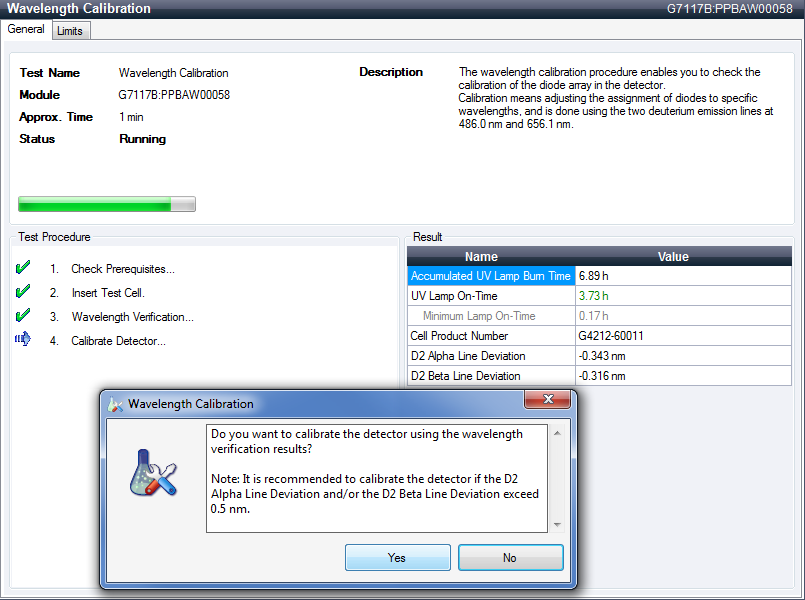Click the dialog scrollbar up arrow
805x600 pixels.
pos(557,434)
